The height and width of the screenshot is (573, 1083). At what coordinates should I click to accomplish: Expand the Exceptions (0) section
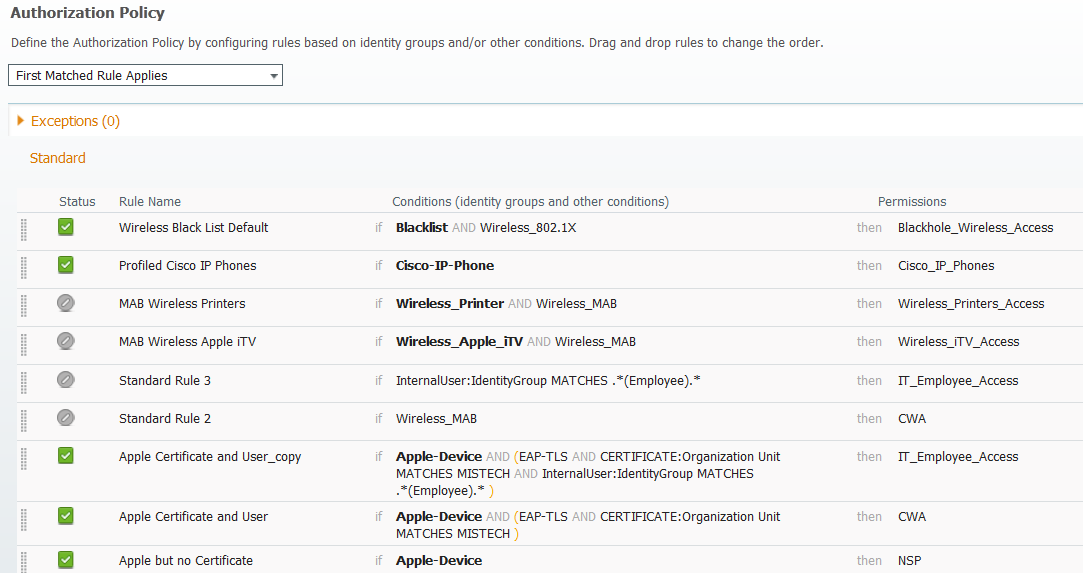(x=68, y=121)
